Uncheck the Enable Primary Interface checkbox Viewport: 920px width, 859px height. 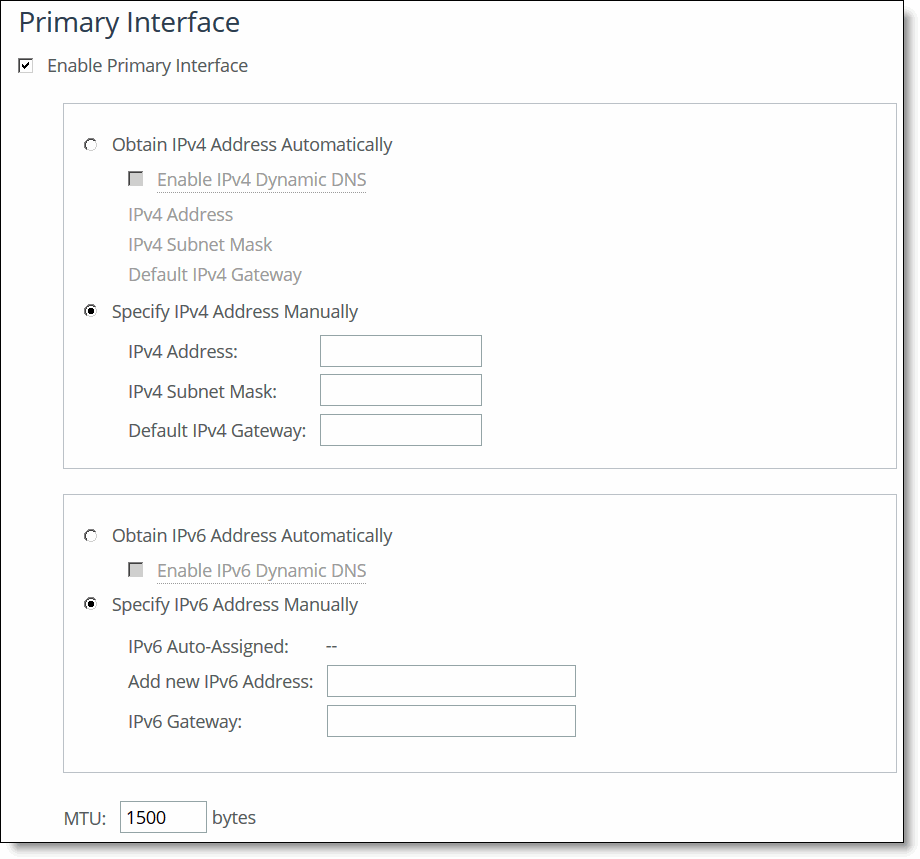coord(25,66)
